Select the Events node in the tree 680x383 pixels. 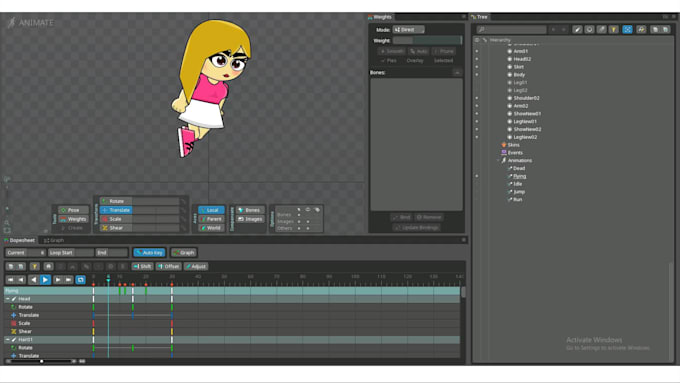515,153
